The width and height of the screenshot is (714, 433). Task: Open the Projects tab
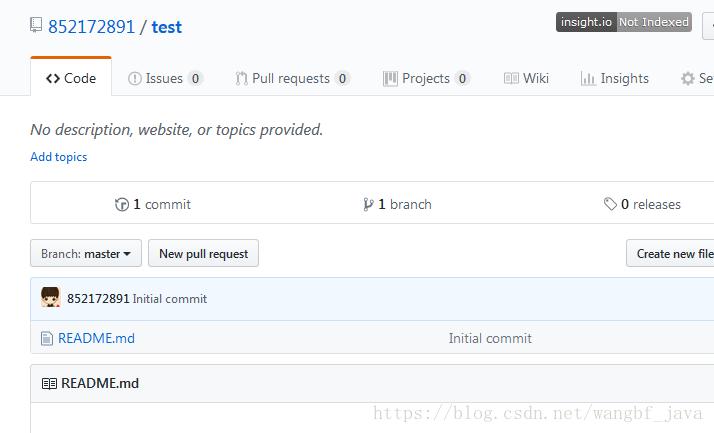(426, 79)
